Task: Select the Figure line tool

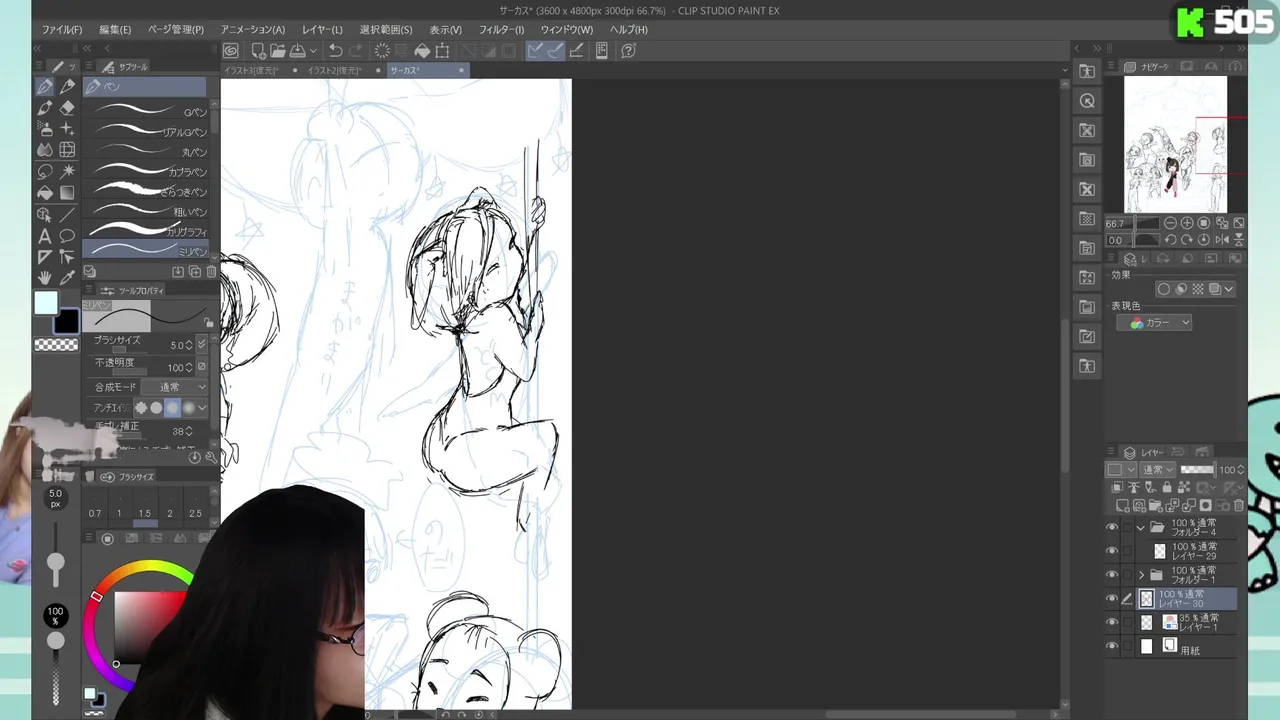Action: 67,214
